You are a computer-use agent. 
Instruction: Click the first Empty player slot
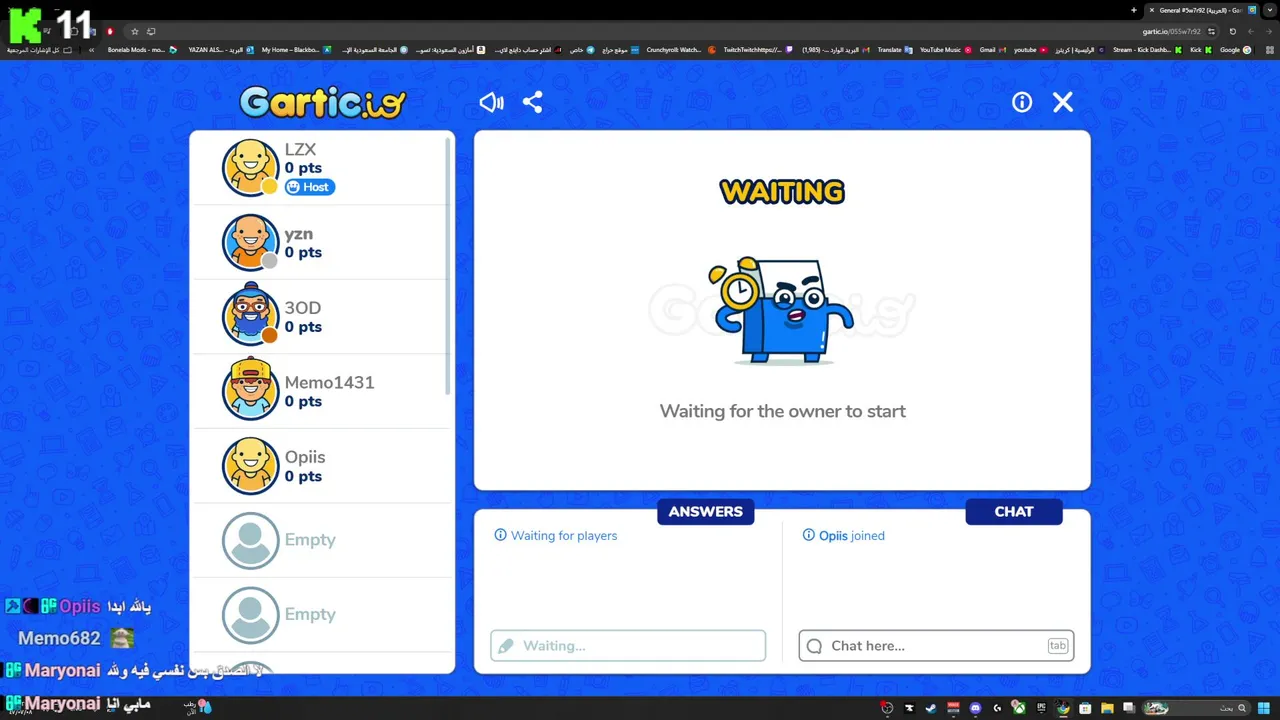tap(320, 540)
